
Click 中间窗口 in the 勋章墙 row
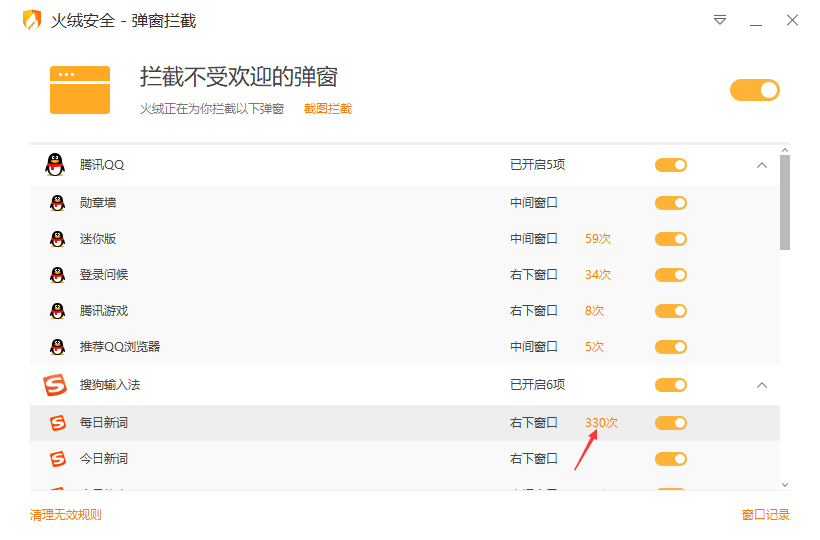(534, 203)
